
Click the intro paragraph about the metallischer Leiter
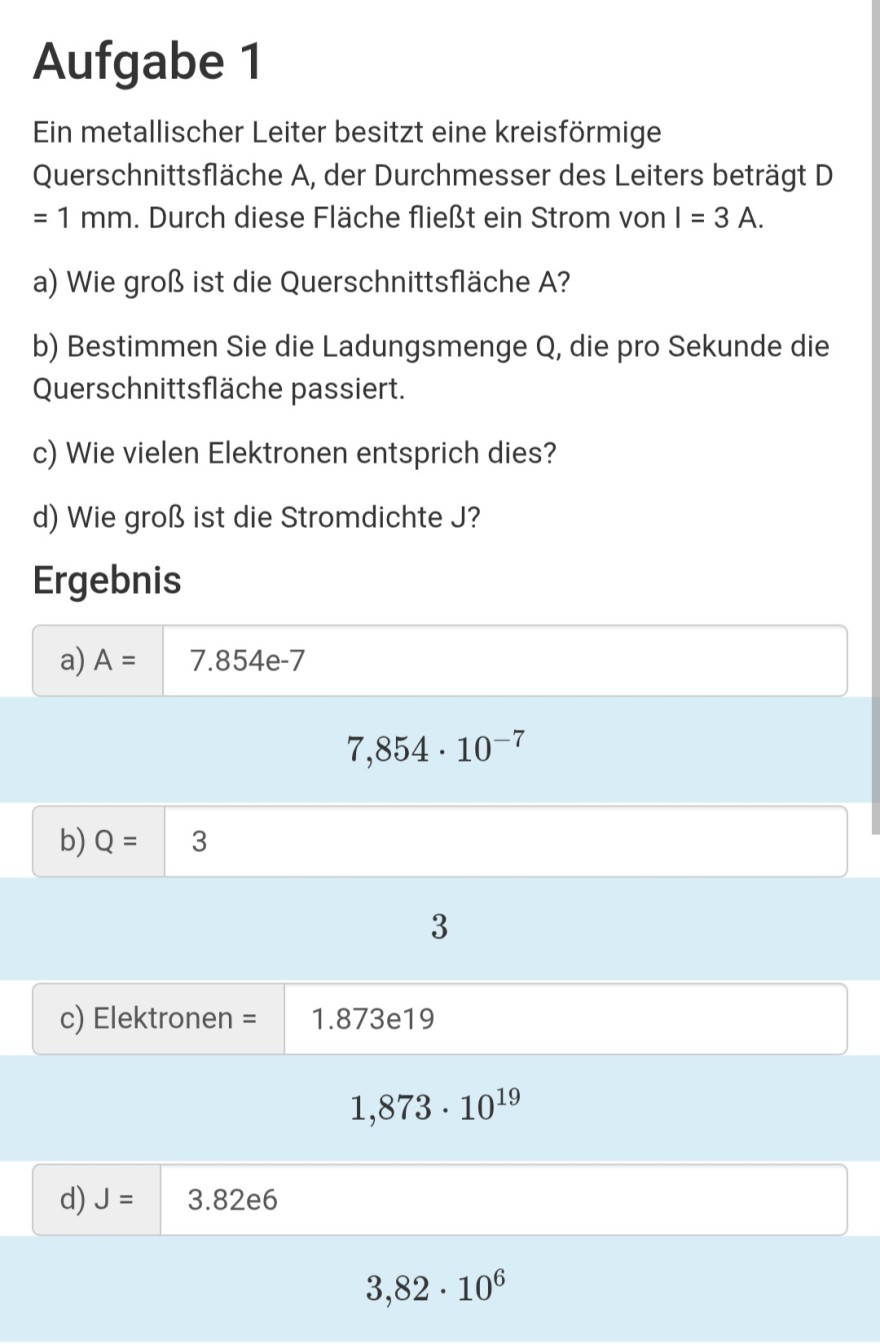[432, 175]
